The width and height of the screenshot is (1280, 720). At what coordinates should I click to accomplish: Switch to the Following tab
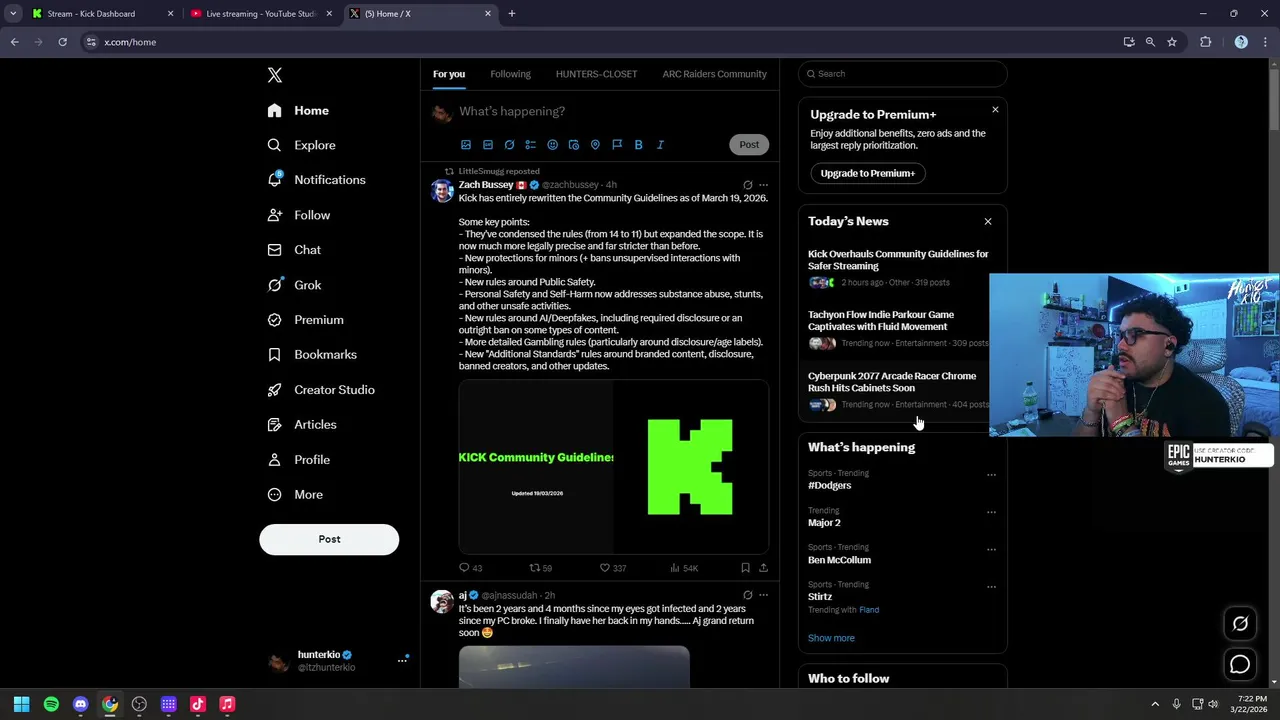510,74
